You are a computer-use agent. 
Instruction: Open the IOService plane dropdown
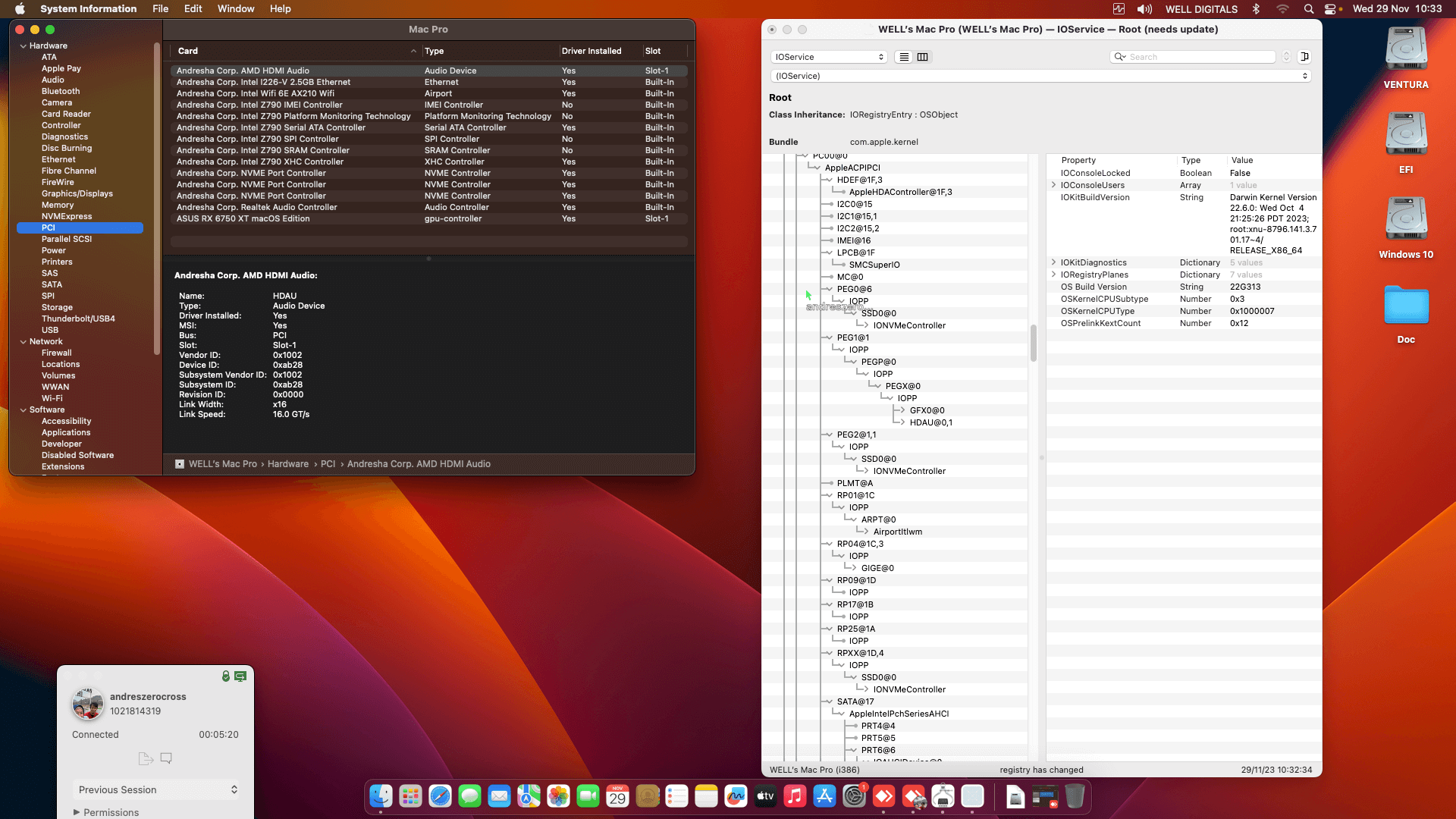tap(829, 57)
